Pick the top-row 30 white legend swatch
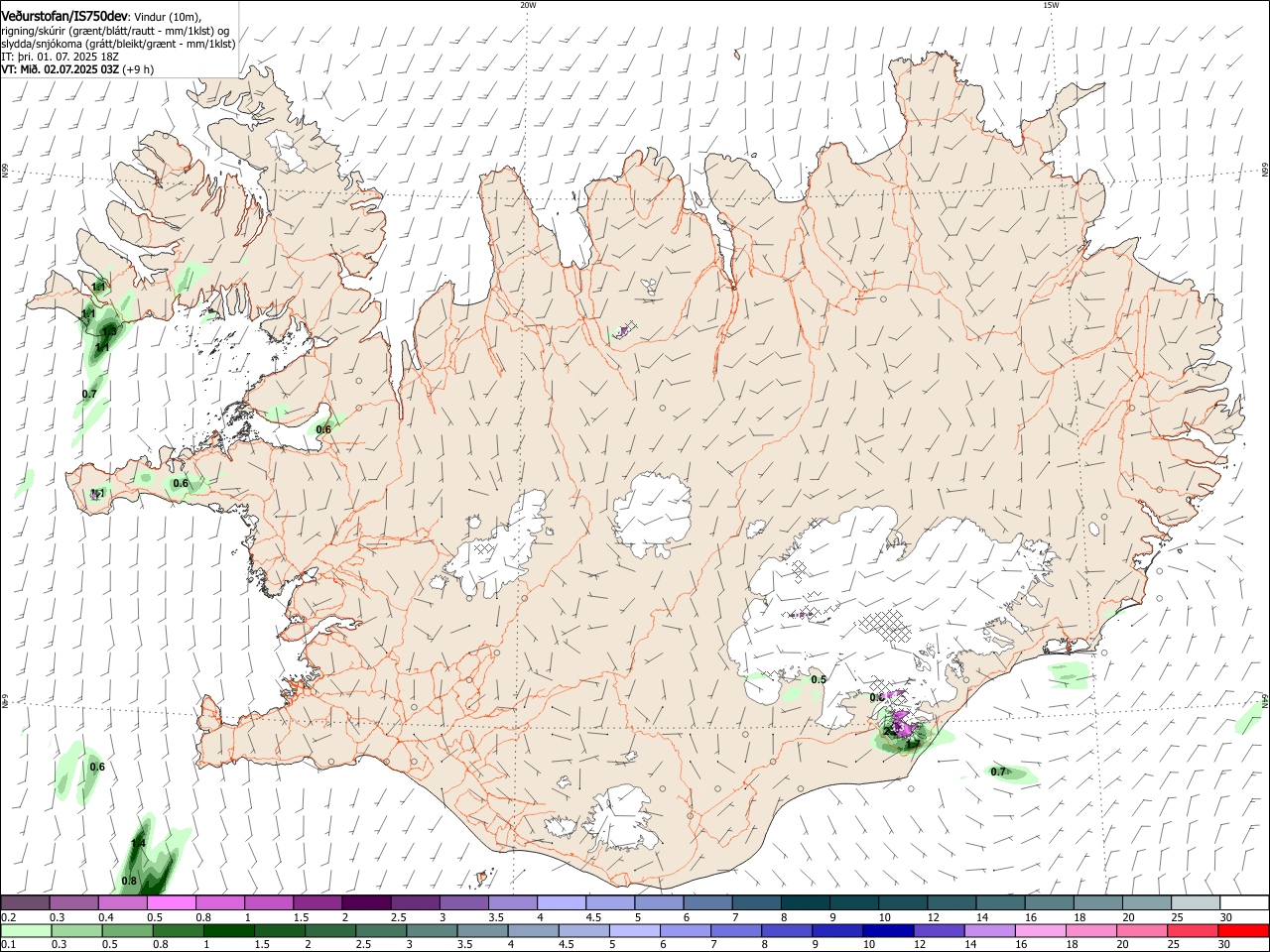The height and width of the screenshot is (952, 1270). pyautogui.click(x=1244, y=903)
